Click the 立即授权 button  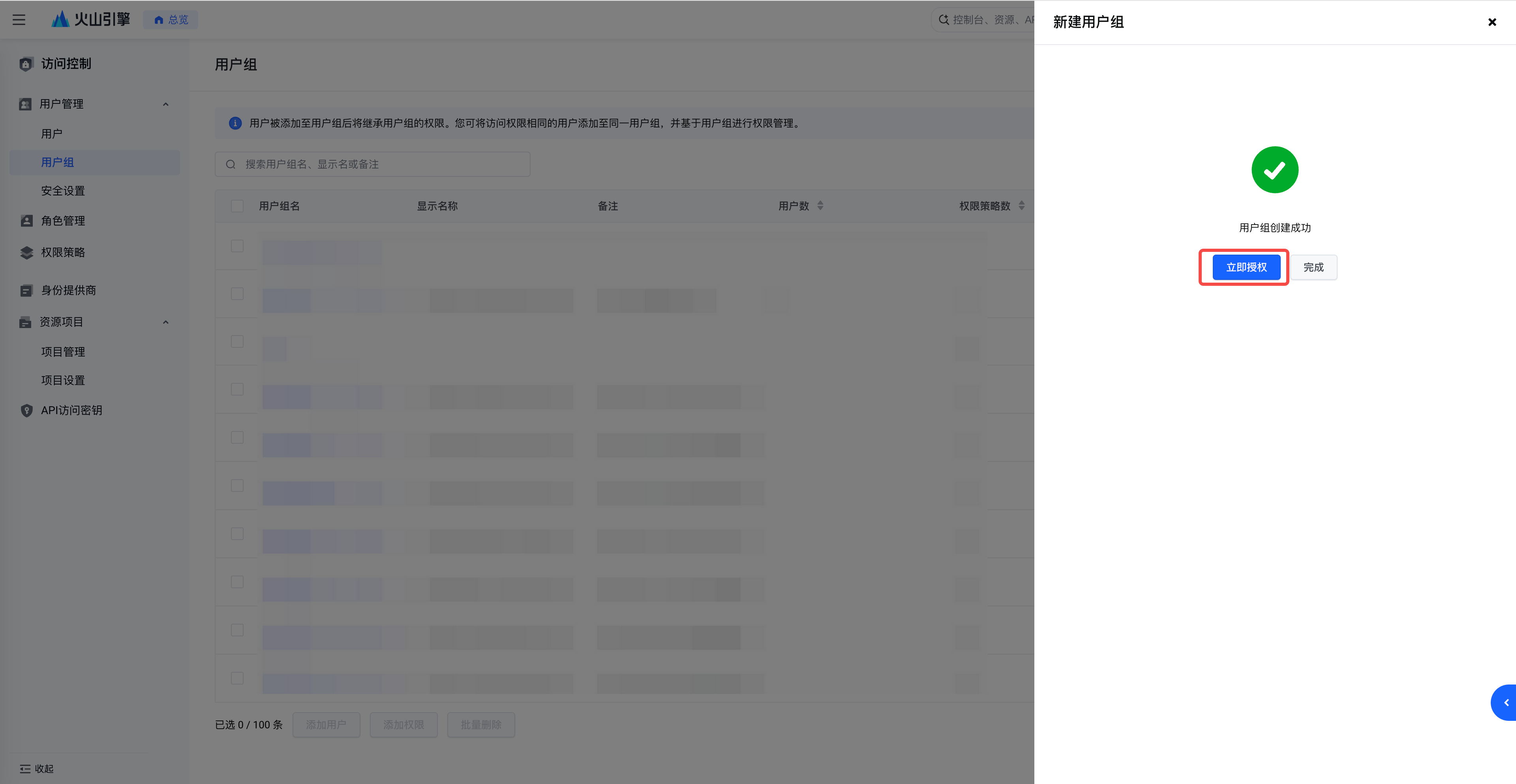[1246, 267]
